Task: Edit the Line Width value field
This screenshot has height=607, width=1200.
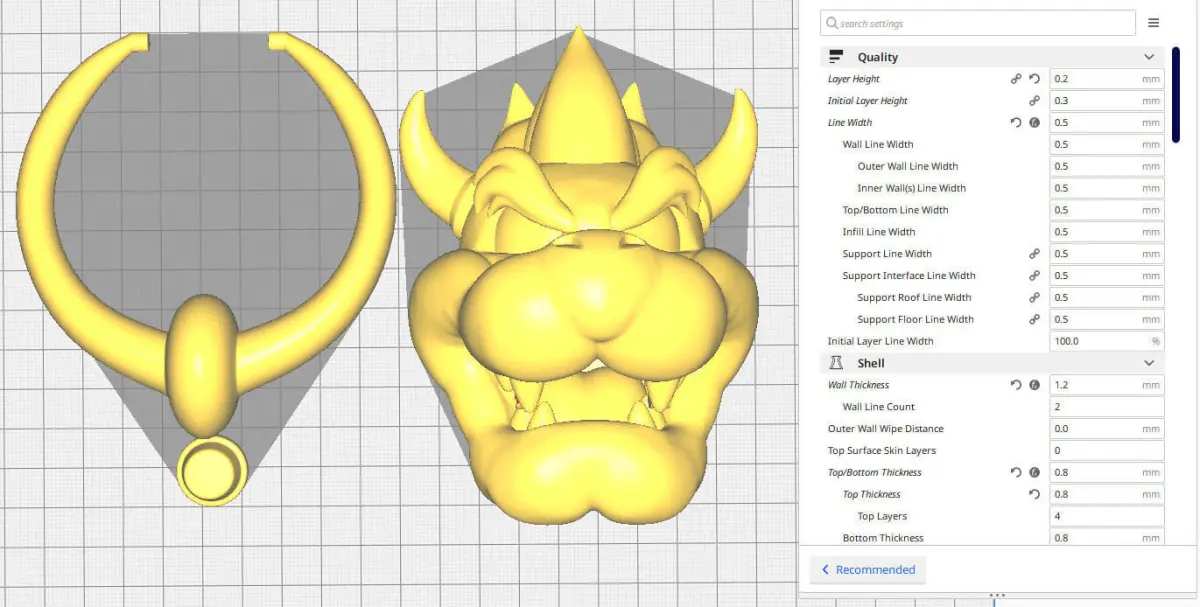Action: point(1107,122)
